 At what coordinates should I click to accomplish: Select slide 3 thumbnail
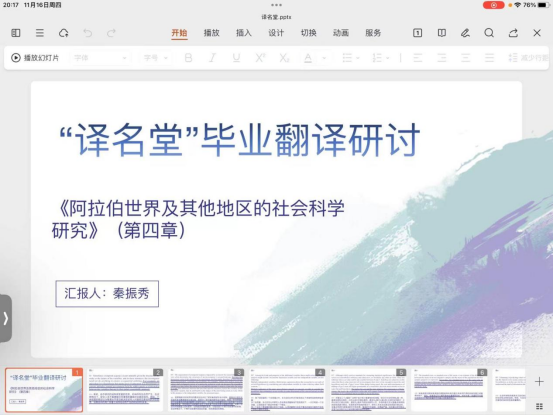coord(206,390)
